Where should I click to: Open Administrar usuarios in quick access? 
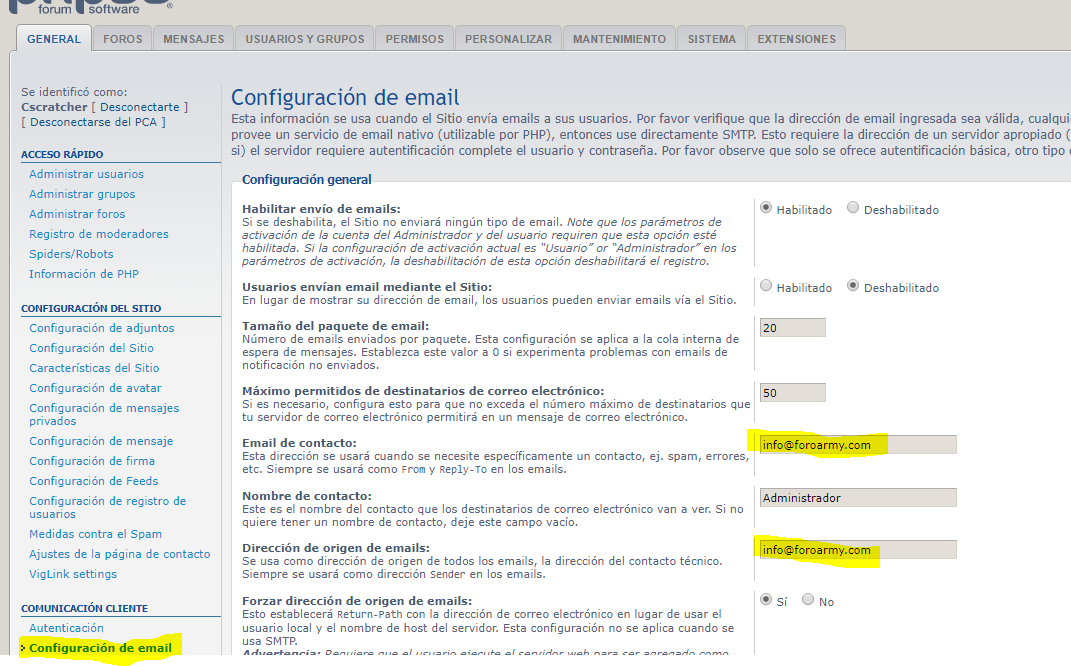tap(86, 174)
